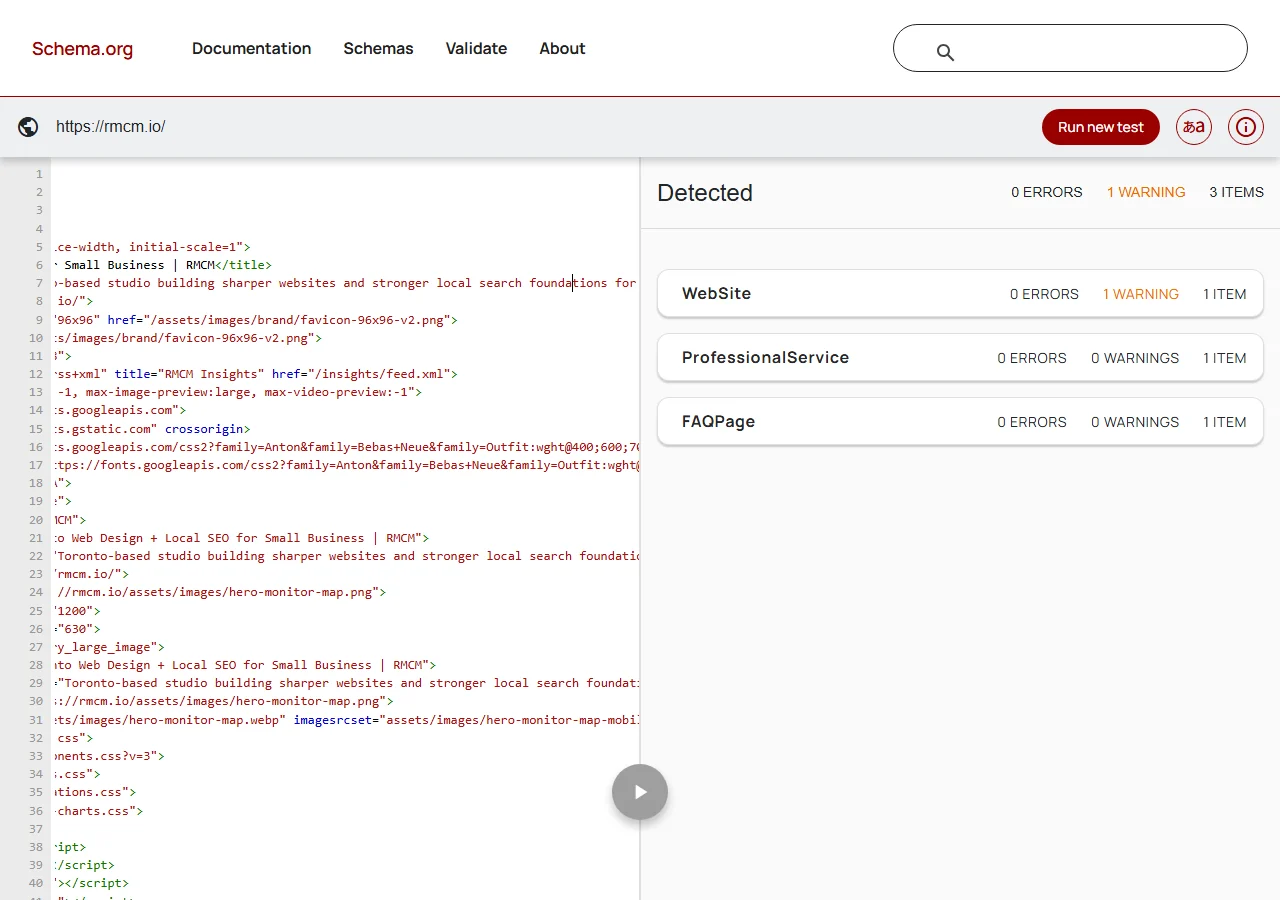Click the Schema.org logo
Viewport: 1280px width, 900px height.
click(x=82, y=49)
